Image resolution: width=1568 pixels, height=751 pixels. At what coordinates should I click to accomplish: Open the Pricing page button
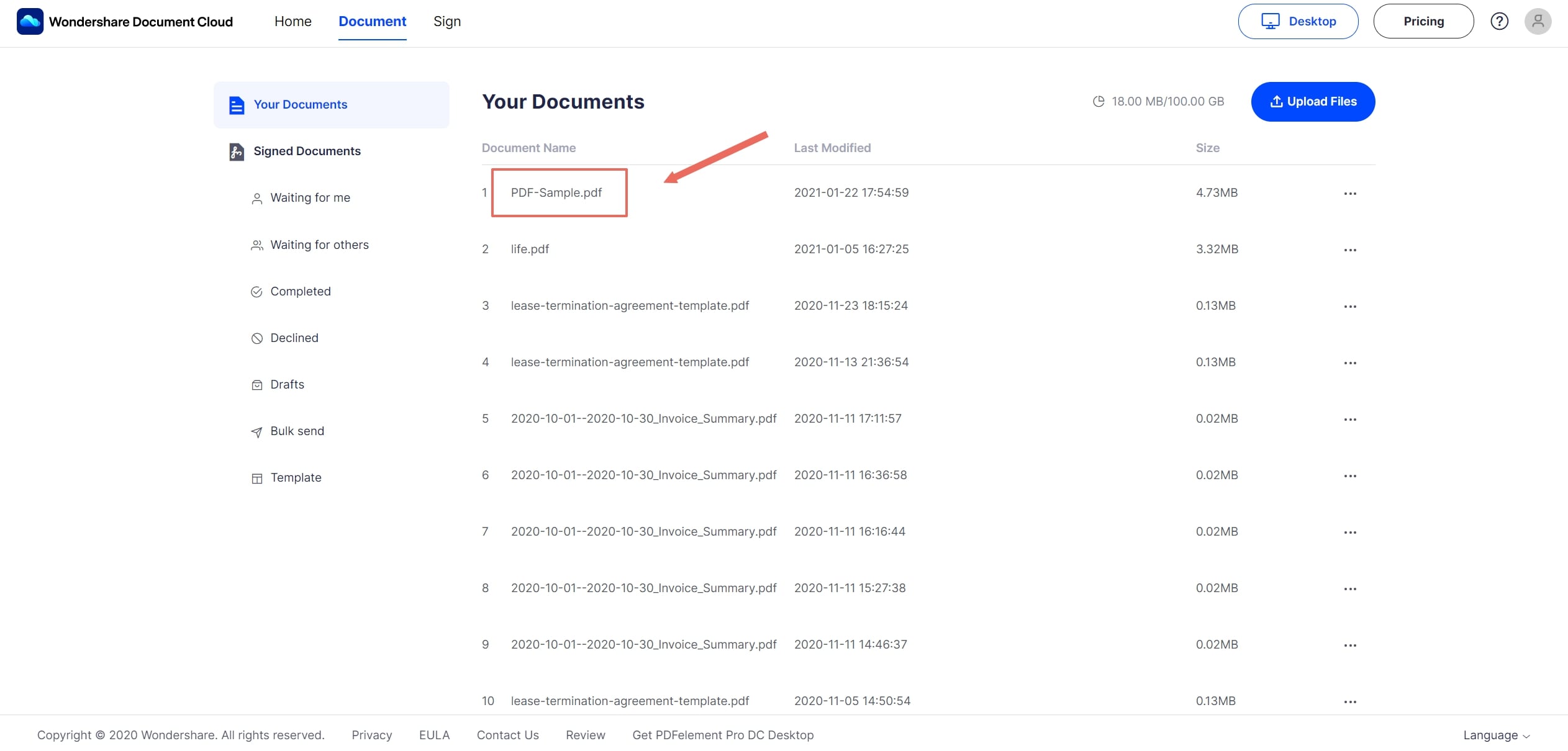1423,21
